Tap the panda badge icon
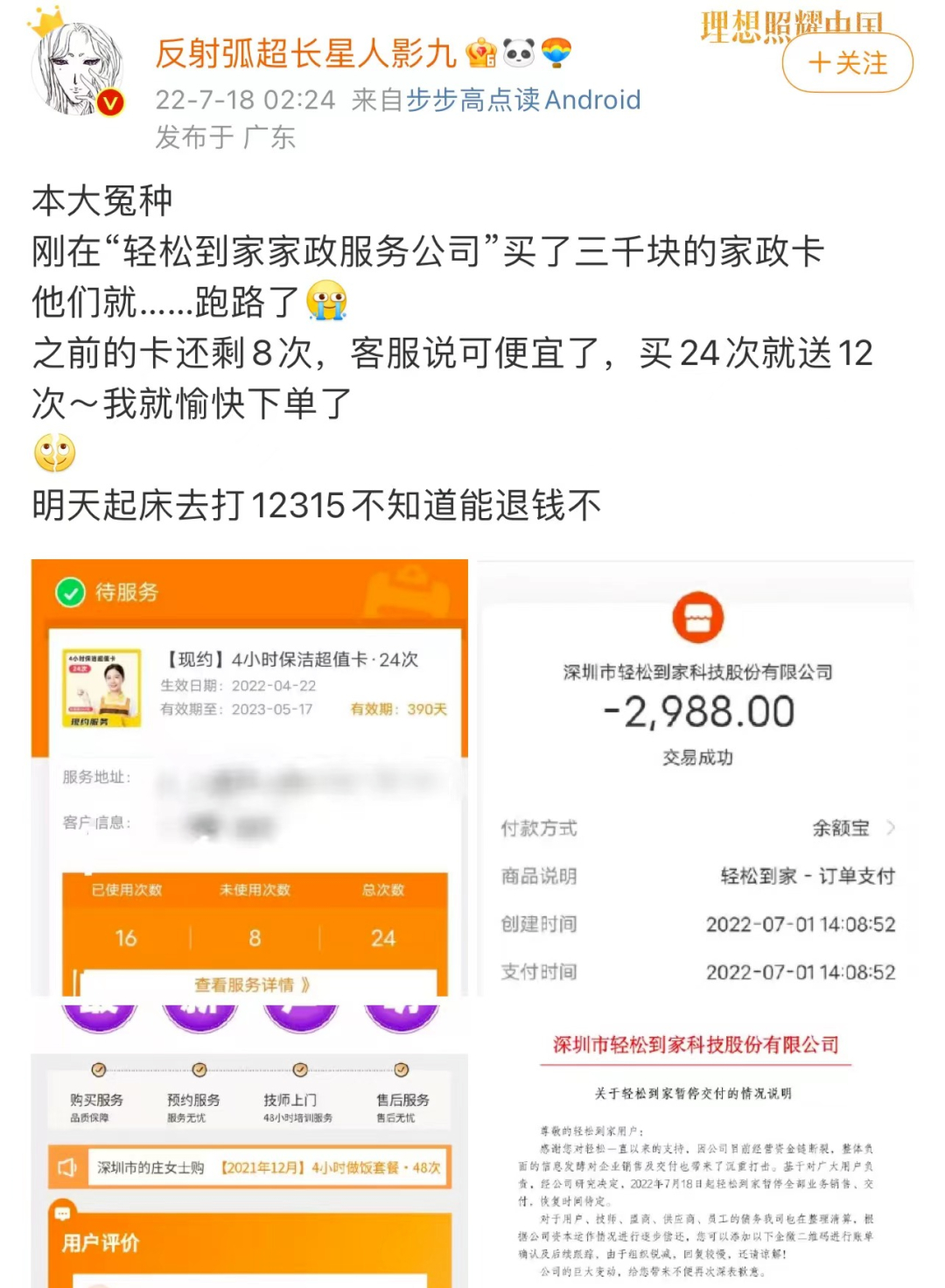Screen dimensions: 945x1288 (519, 54)
